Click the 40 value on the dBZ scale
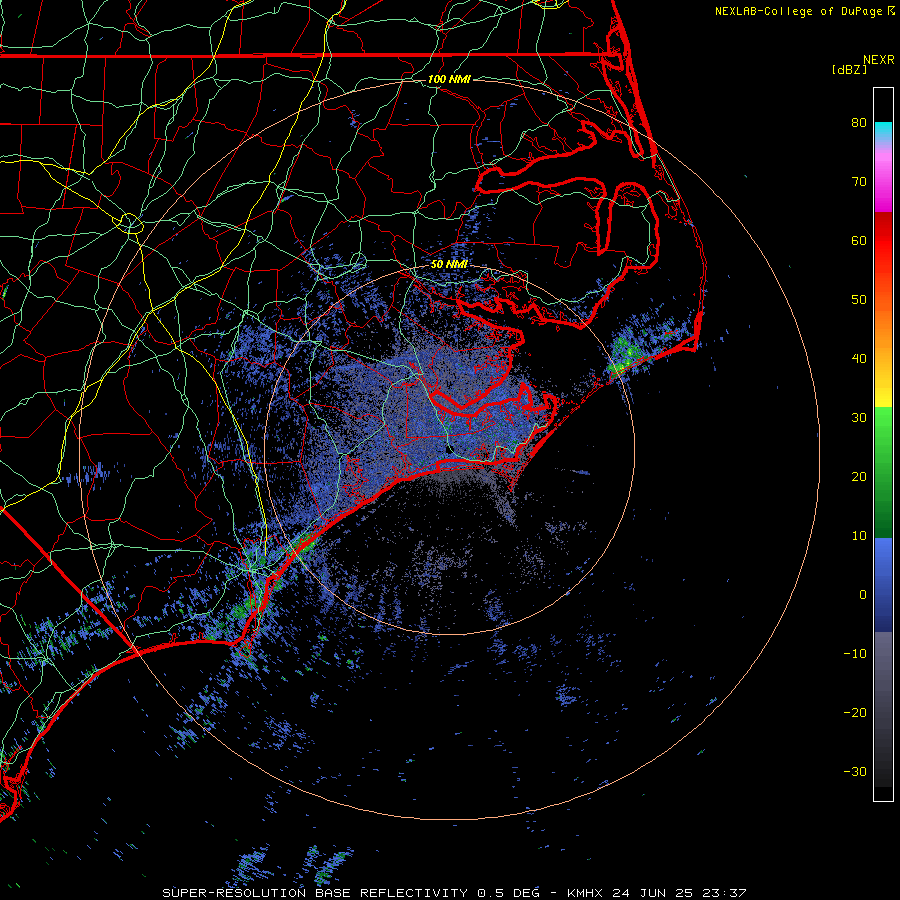The height and width of the screenshot is (900, 900). (x=859, y=359)
